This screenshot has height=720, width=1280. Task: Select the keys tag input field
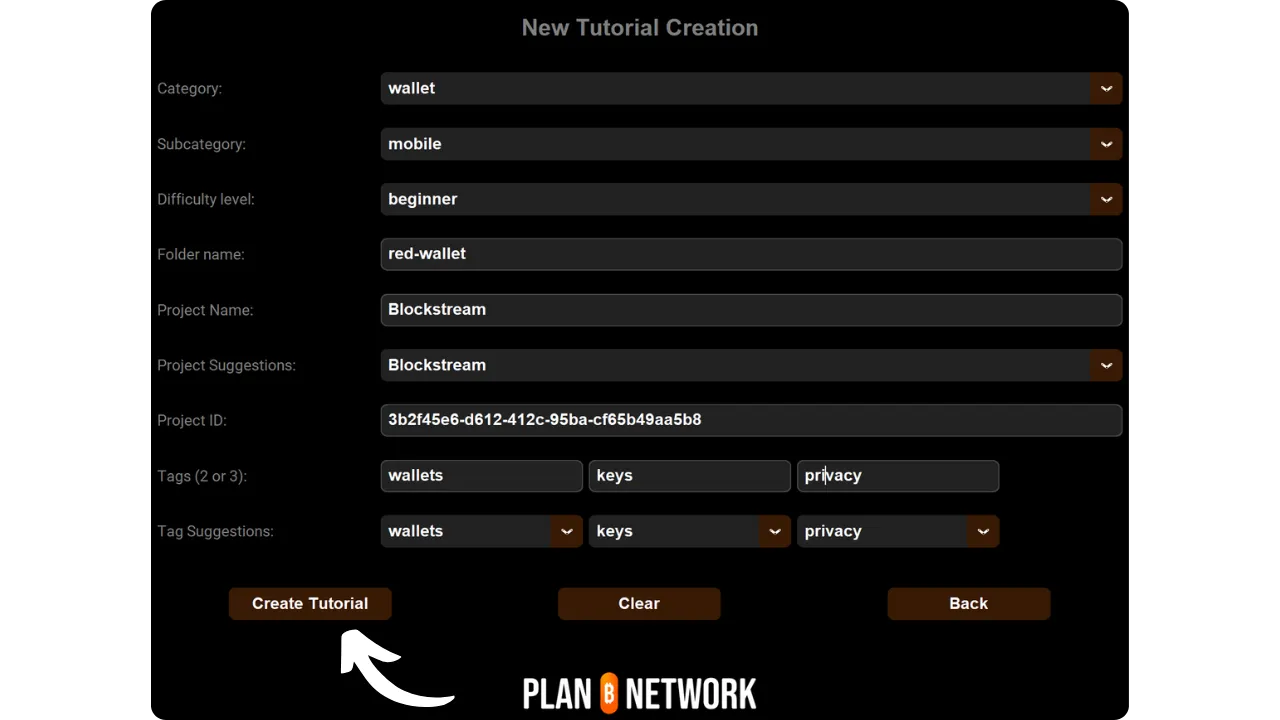tap(689, 476)
